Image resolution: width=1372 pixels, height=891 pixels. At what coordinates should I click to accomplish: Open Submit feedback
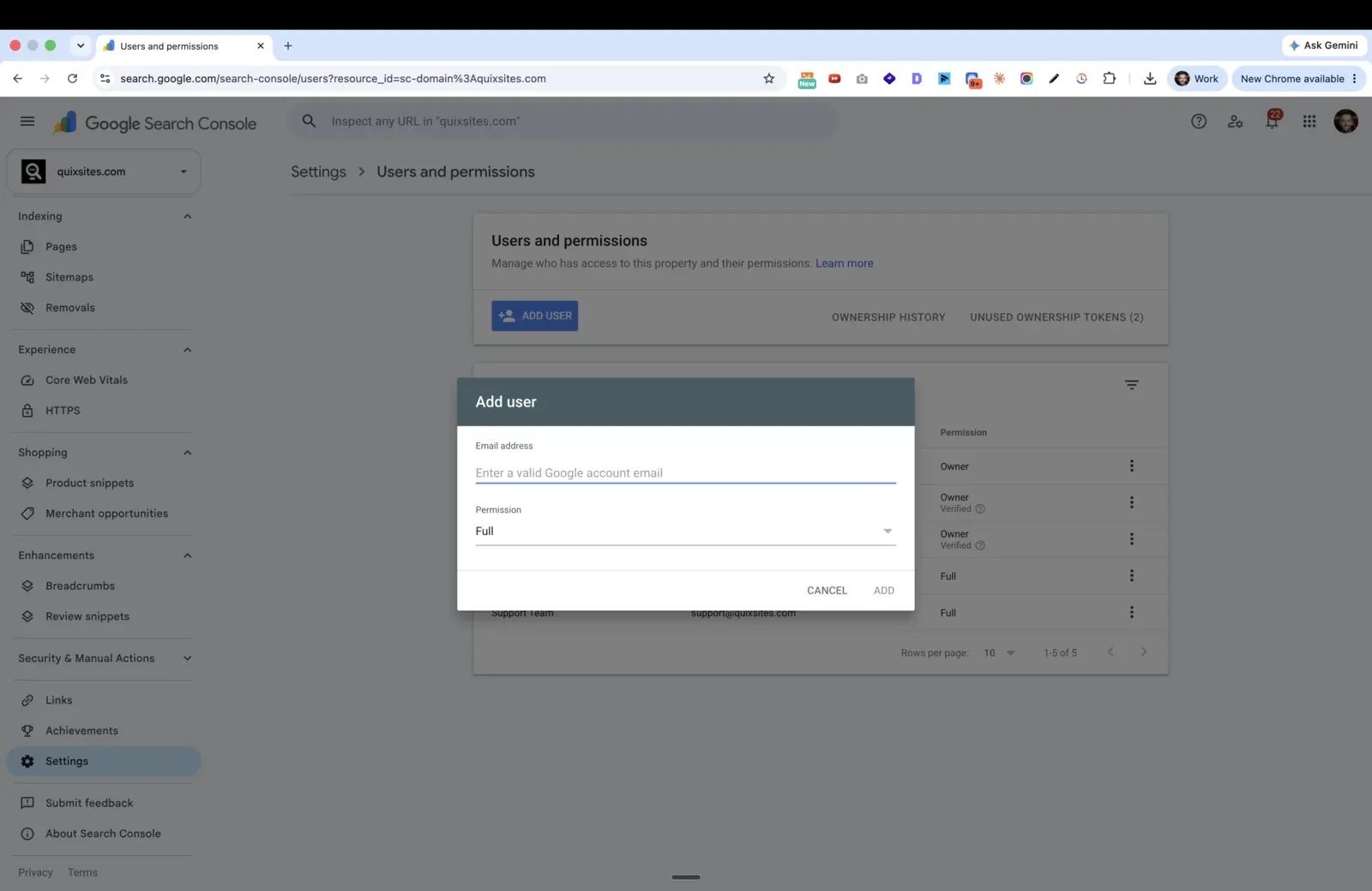click(89, 804)
